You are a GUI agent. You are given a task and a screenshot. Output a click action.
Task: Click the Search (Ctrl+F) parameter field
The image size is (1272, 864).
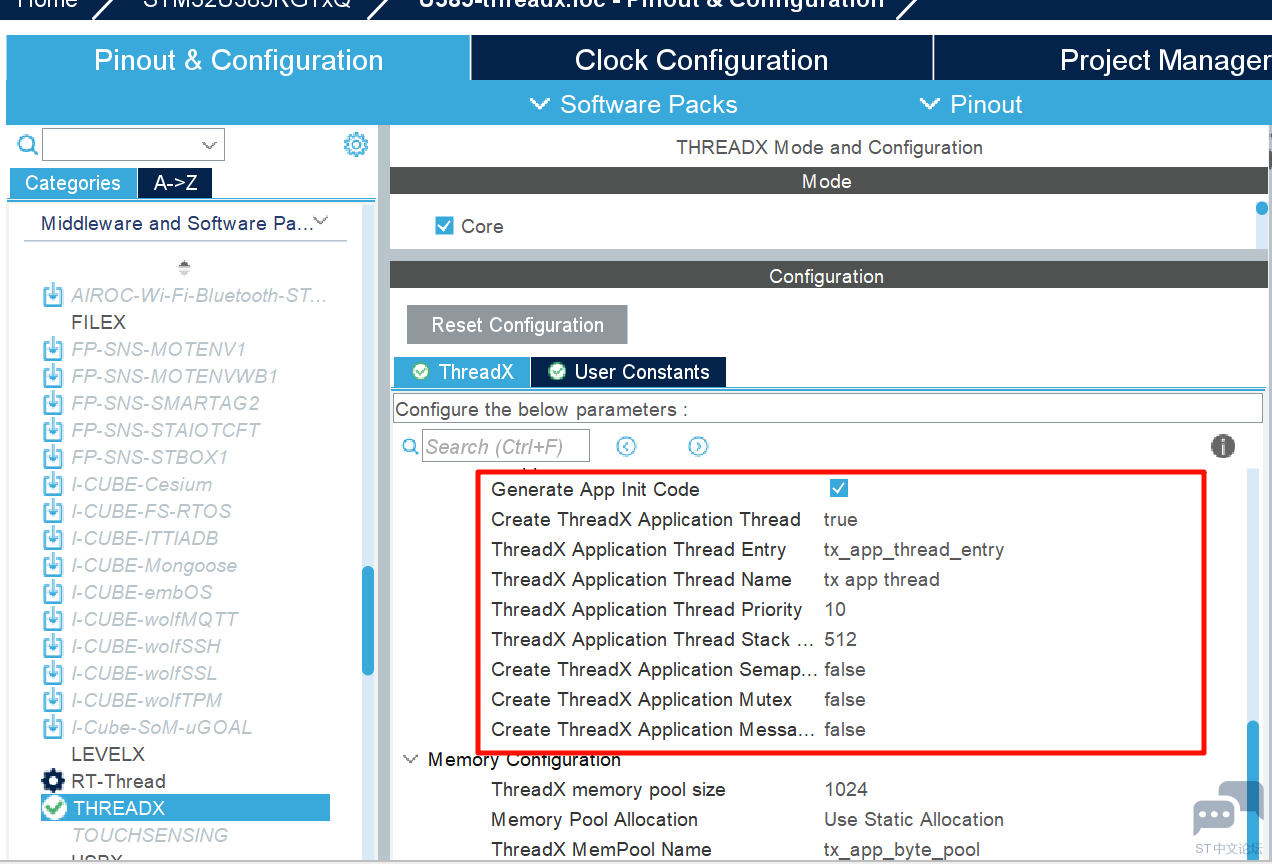[x=506, y=446]
